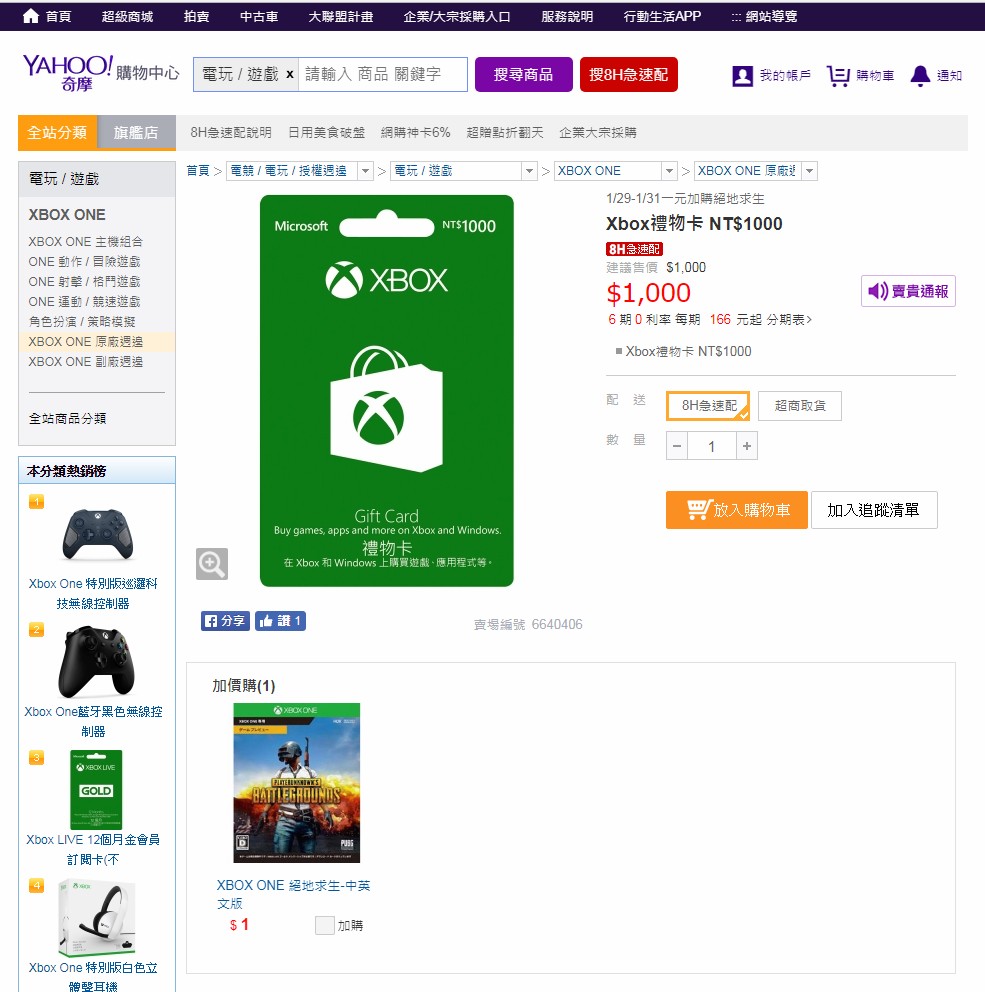
Task: Select the 全站分類 tab
Action: [x=57, y=132]
